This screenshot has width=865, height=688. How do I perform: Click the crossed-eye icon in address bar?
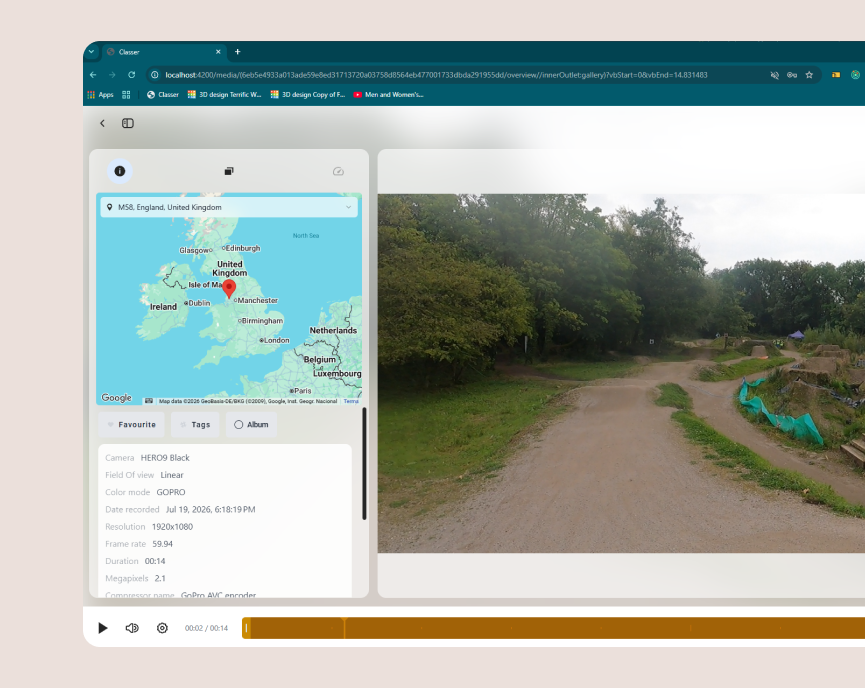[x=775, y=74]
